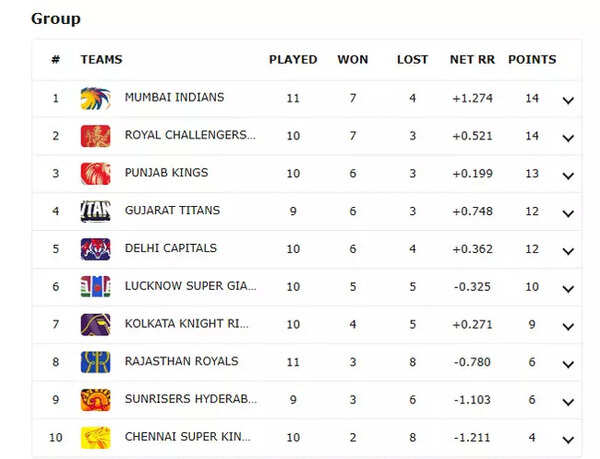Click the Mumbai Indians team logo
This screenshot has height=459, width=600.
pyautogui.click(x=96, y=98)
